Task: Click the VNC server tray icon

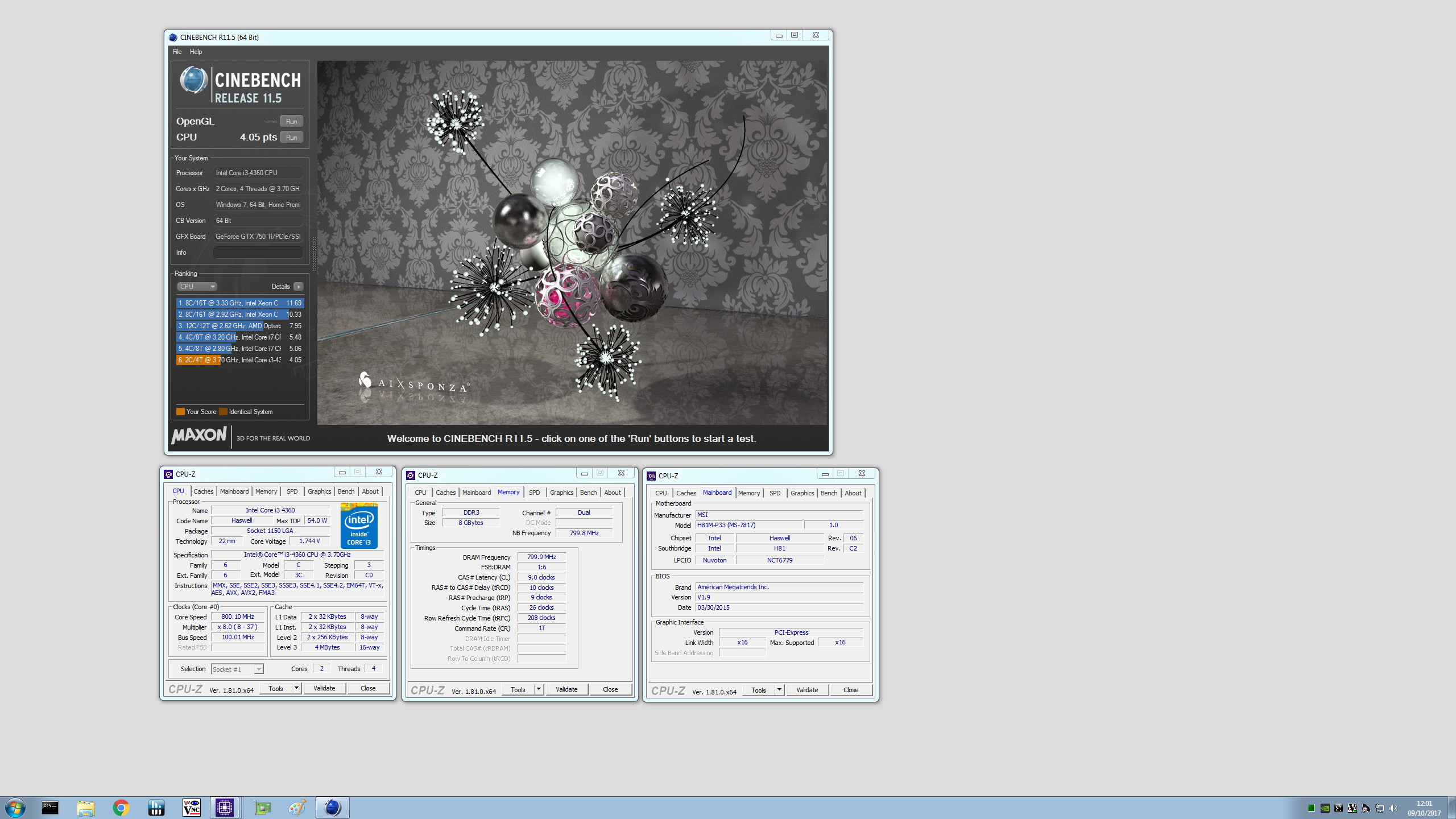Action: [x=1352, y=808]
